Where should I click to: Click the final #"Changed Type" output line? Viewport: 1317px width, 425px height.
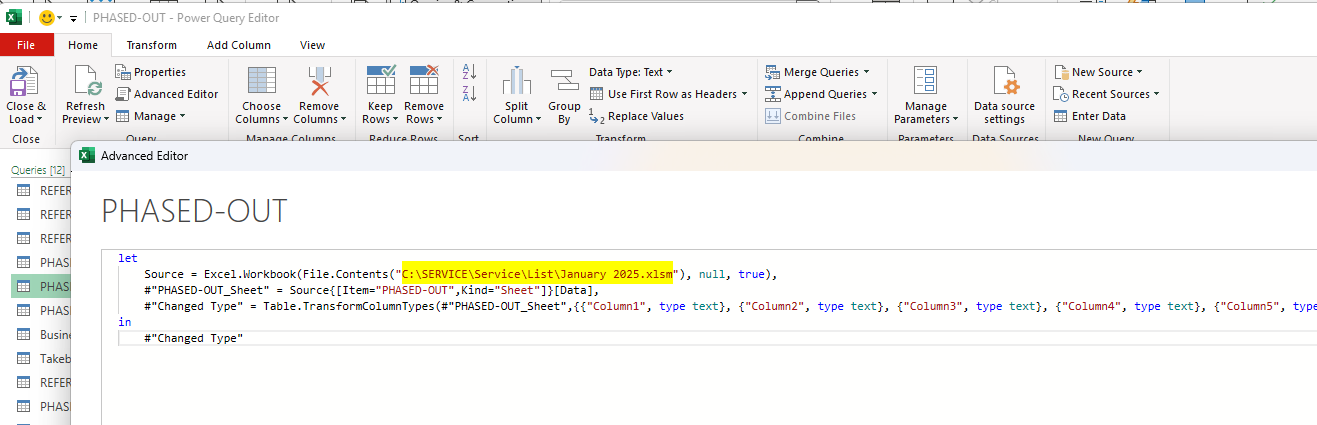click(193, 338)
